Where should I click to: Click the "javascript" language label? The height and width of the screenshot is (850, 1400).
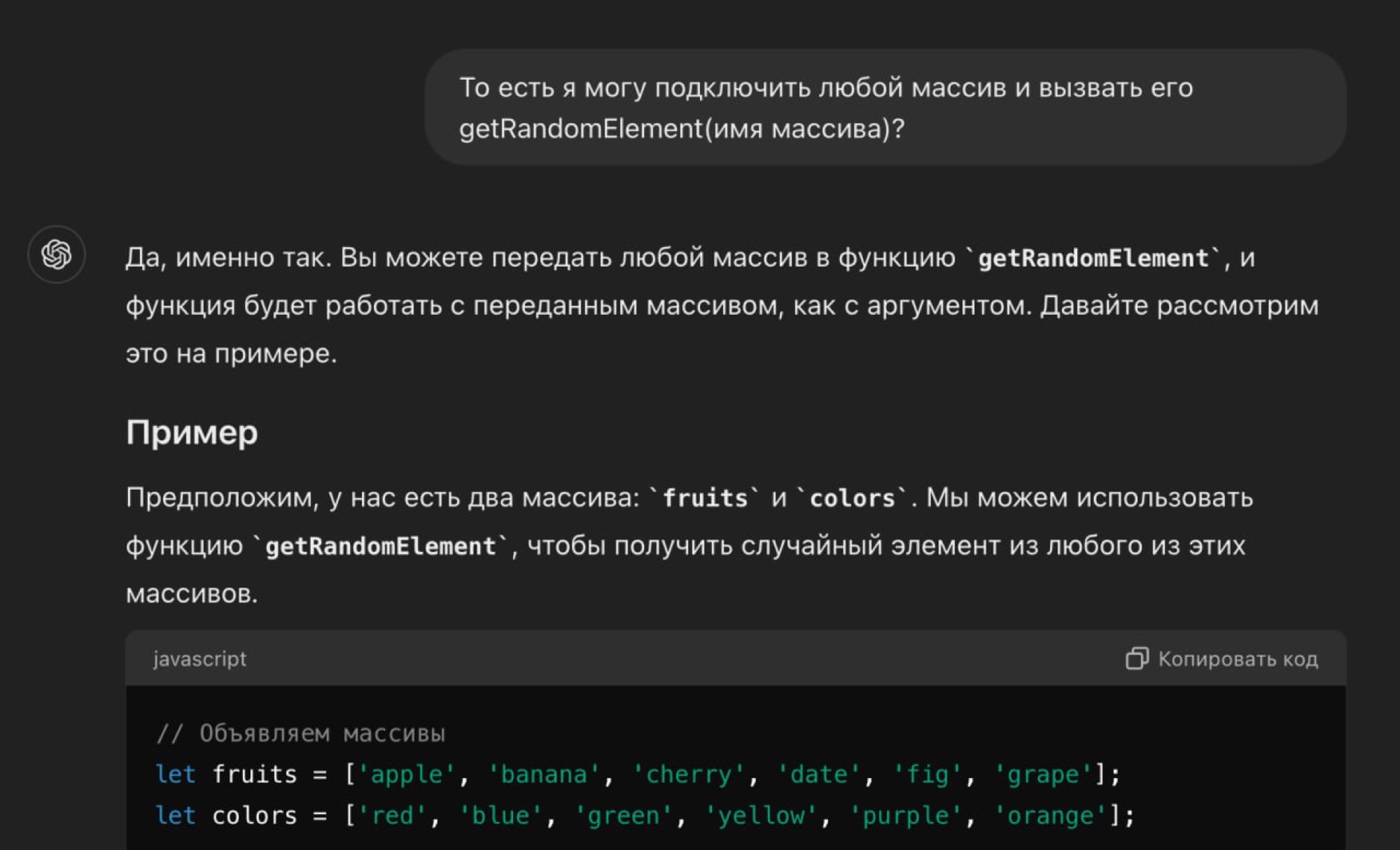click(199, 659)
